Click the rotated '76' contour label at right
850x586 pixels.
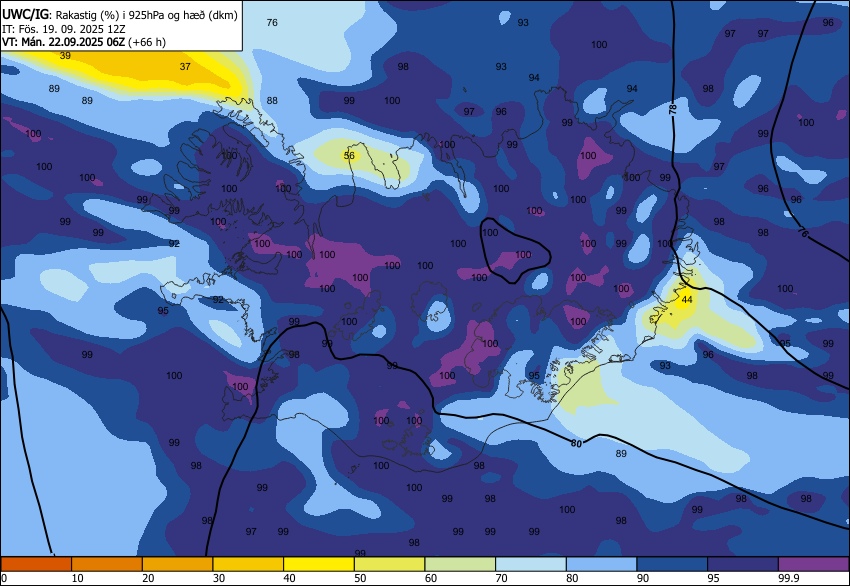803,233
